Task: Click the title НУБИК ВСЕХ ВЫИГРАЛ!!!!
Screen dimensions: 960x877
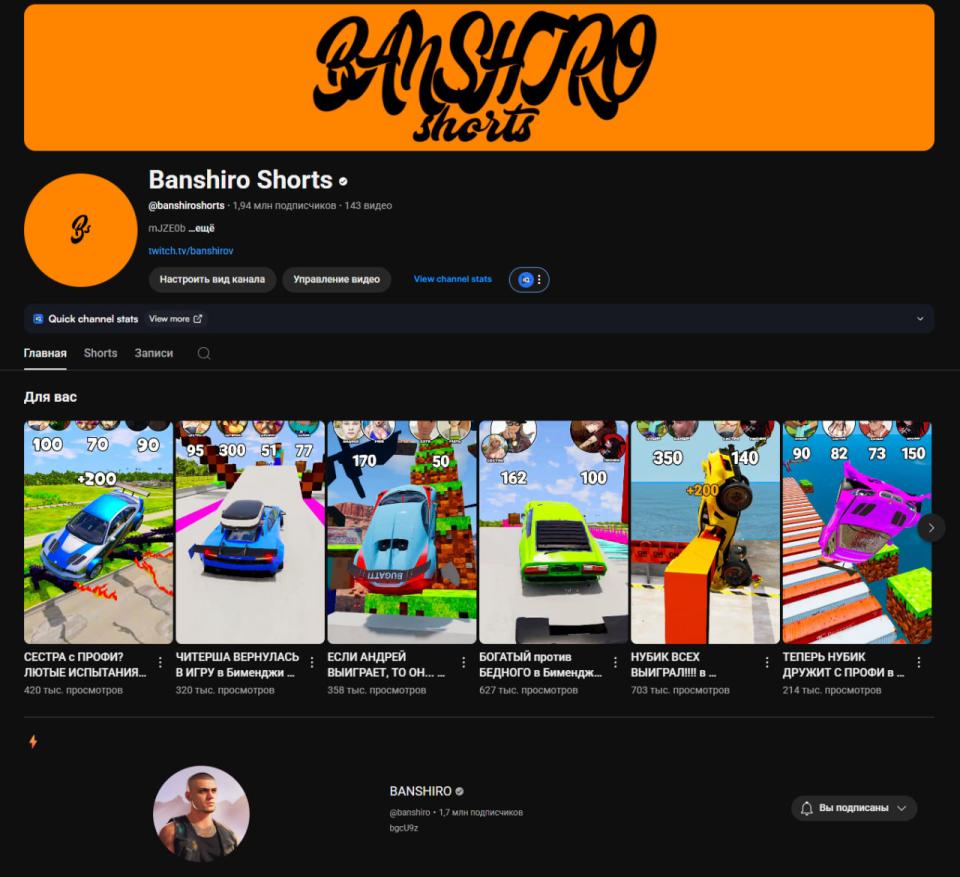Action: click(x=674, y=664)
